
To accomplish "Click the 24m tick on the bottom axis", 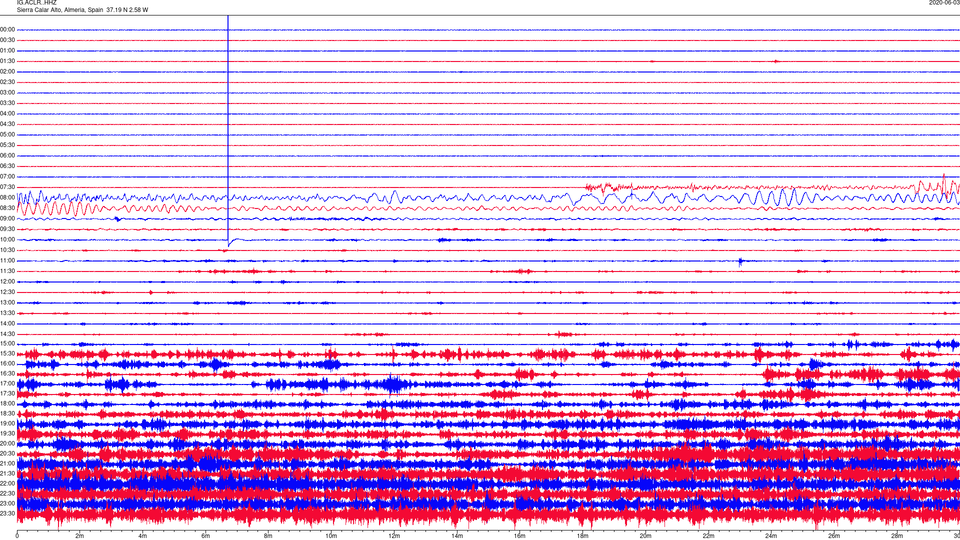I will (771, 536).
